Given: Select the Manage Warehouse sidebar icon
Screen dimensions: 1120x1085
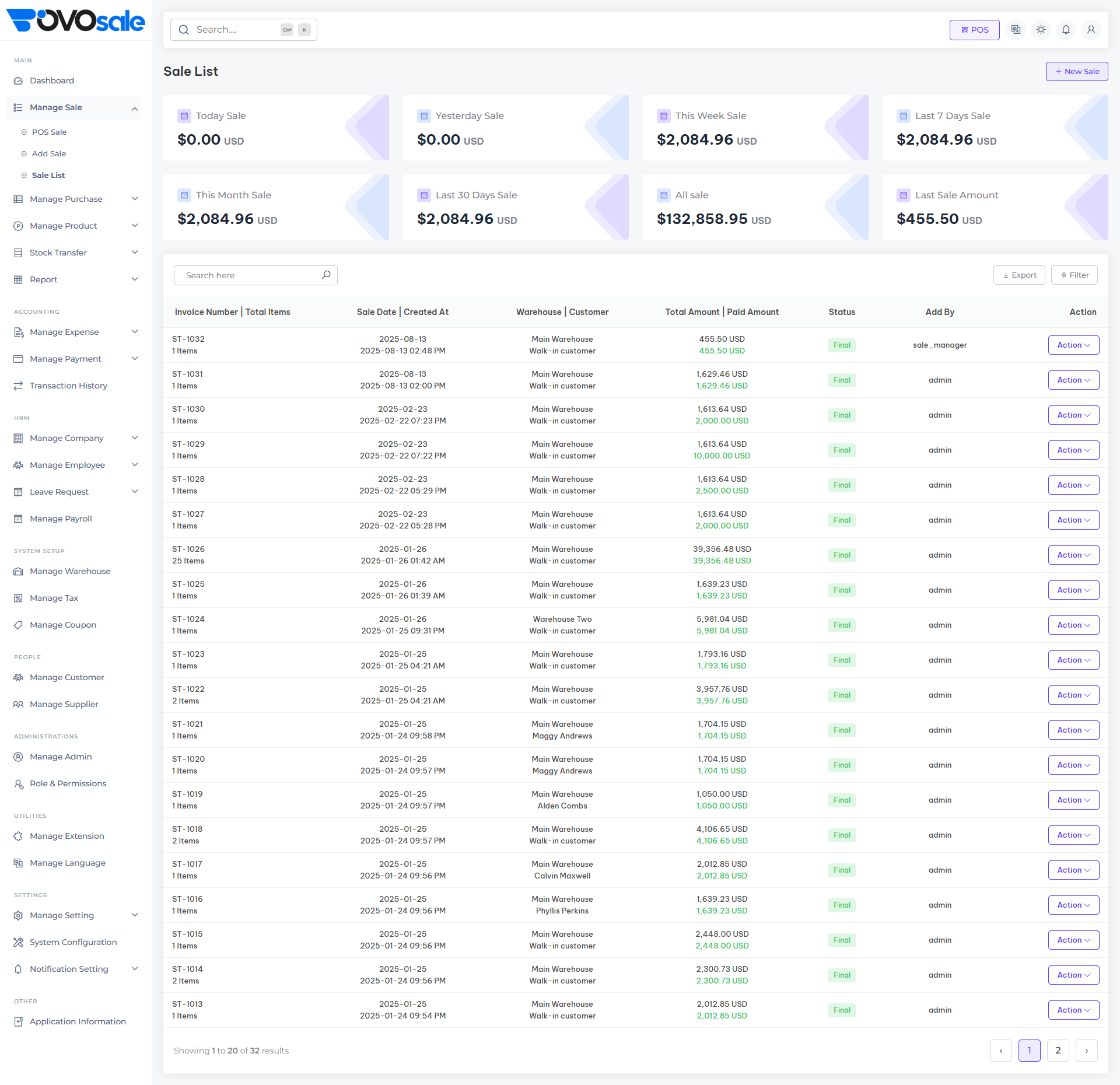Looking at the screenshot, I should [x=17, y=571].
